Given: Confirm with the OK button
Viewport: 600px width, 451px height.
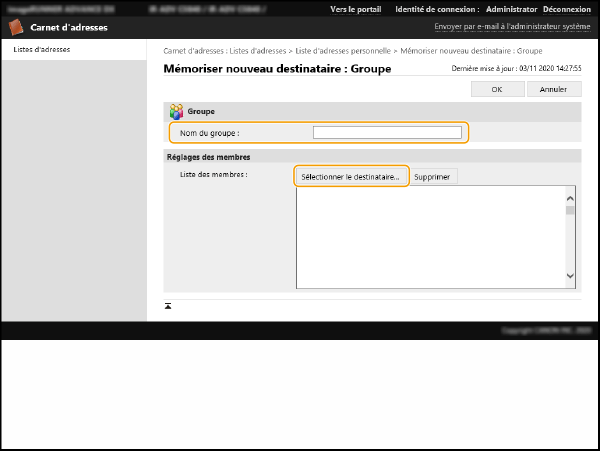Looking at the screenshot, I should 496,89.
